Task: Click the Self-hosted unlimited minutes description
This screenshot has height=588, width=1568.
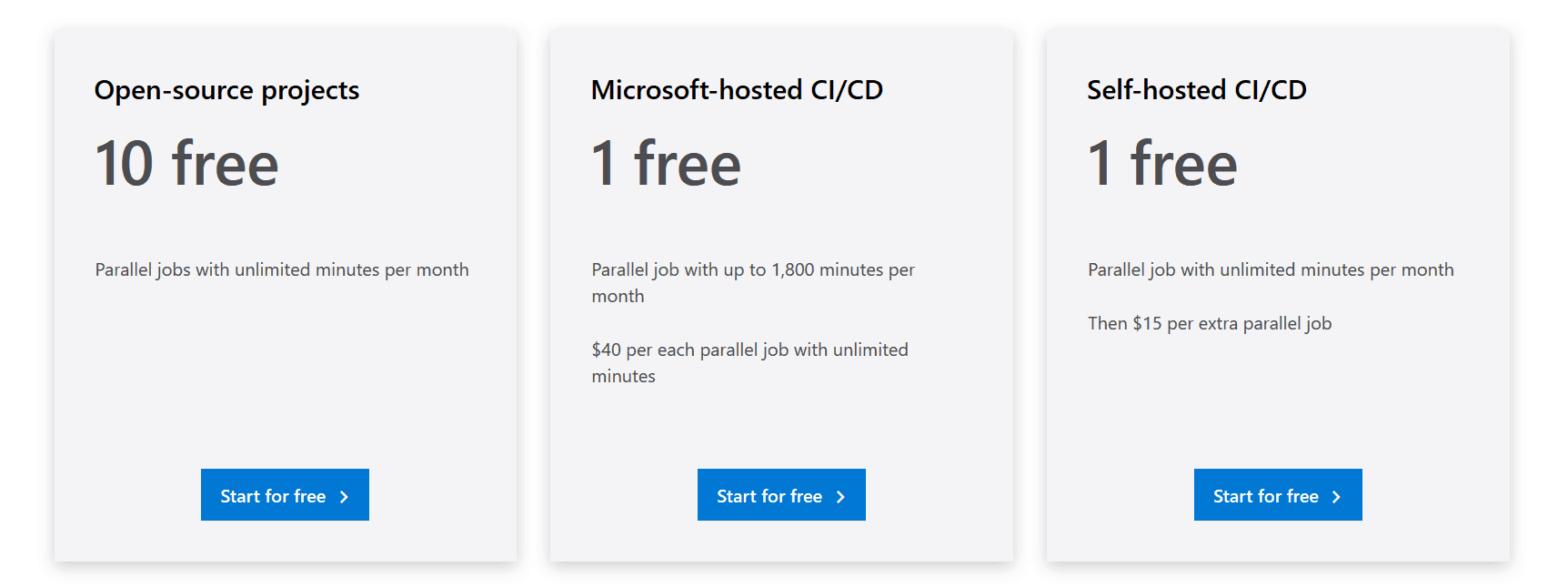Action: [x=1271, y=269]
